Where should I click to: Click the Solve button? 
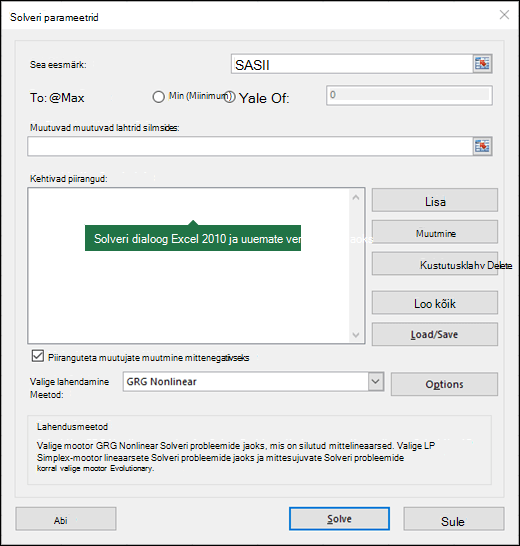[339, 519]
